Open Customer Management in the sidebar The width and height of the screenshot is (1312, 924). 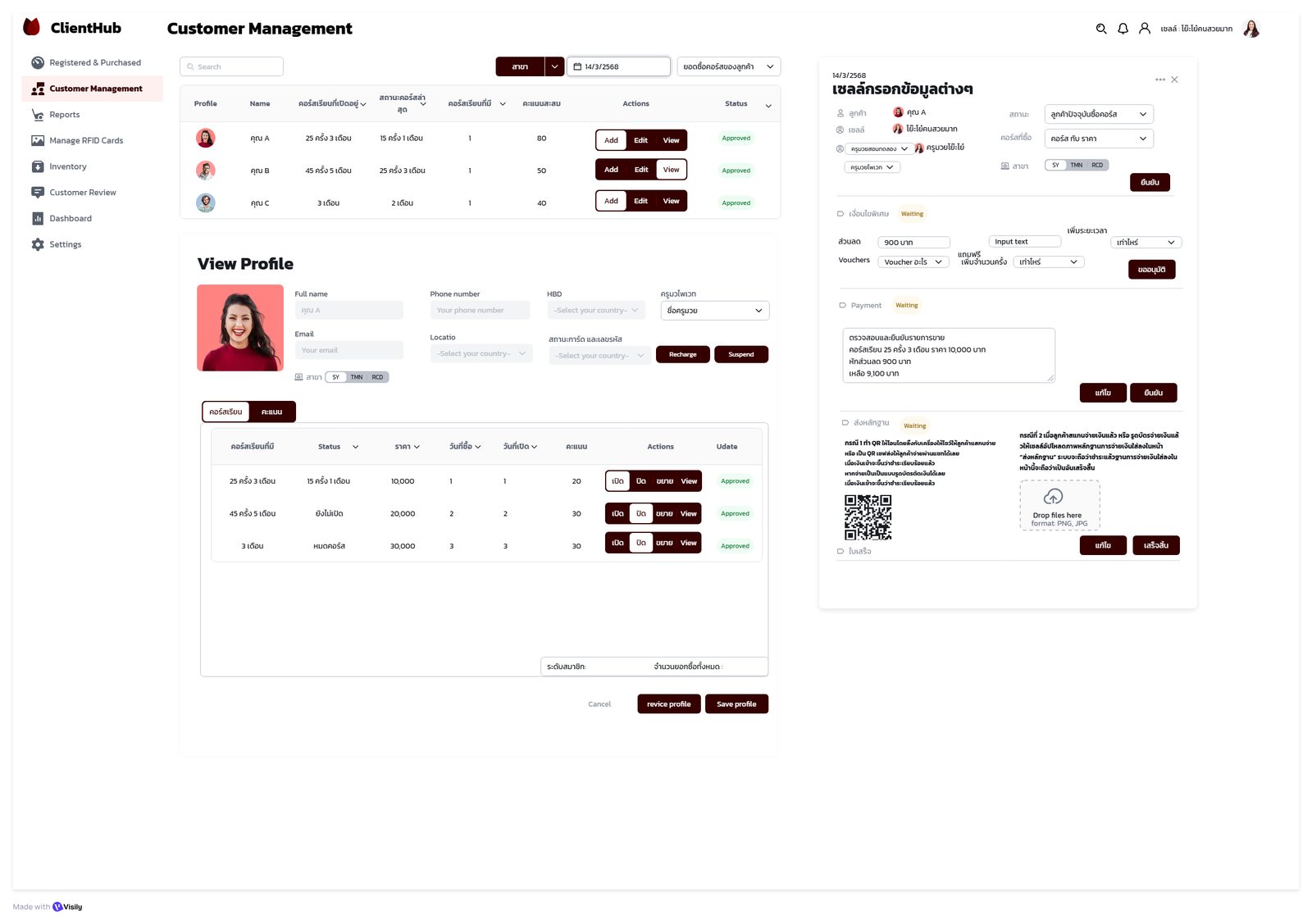pyautogui.click(x=93, y=89)
